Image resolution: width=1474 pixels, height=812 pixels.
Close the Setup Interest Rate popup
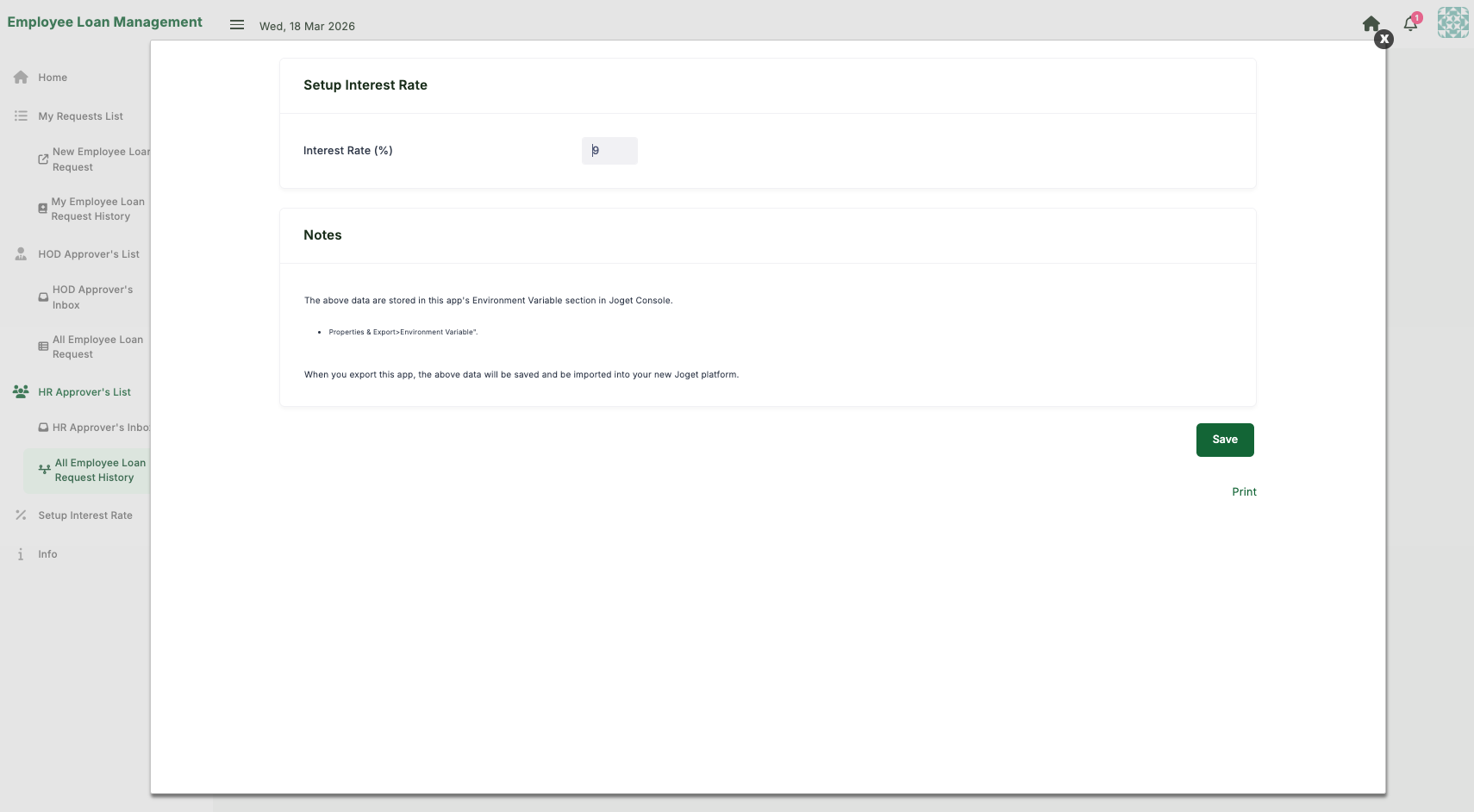click(x=1383, y=39)
